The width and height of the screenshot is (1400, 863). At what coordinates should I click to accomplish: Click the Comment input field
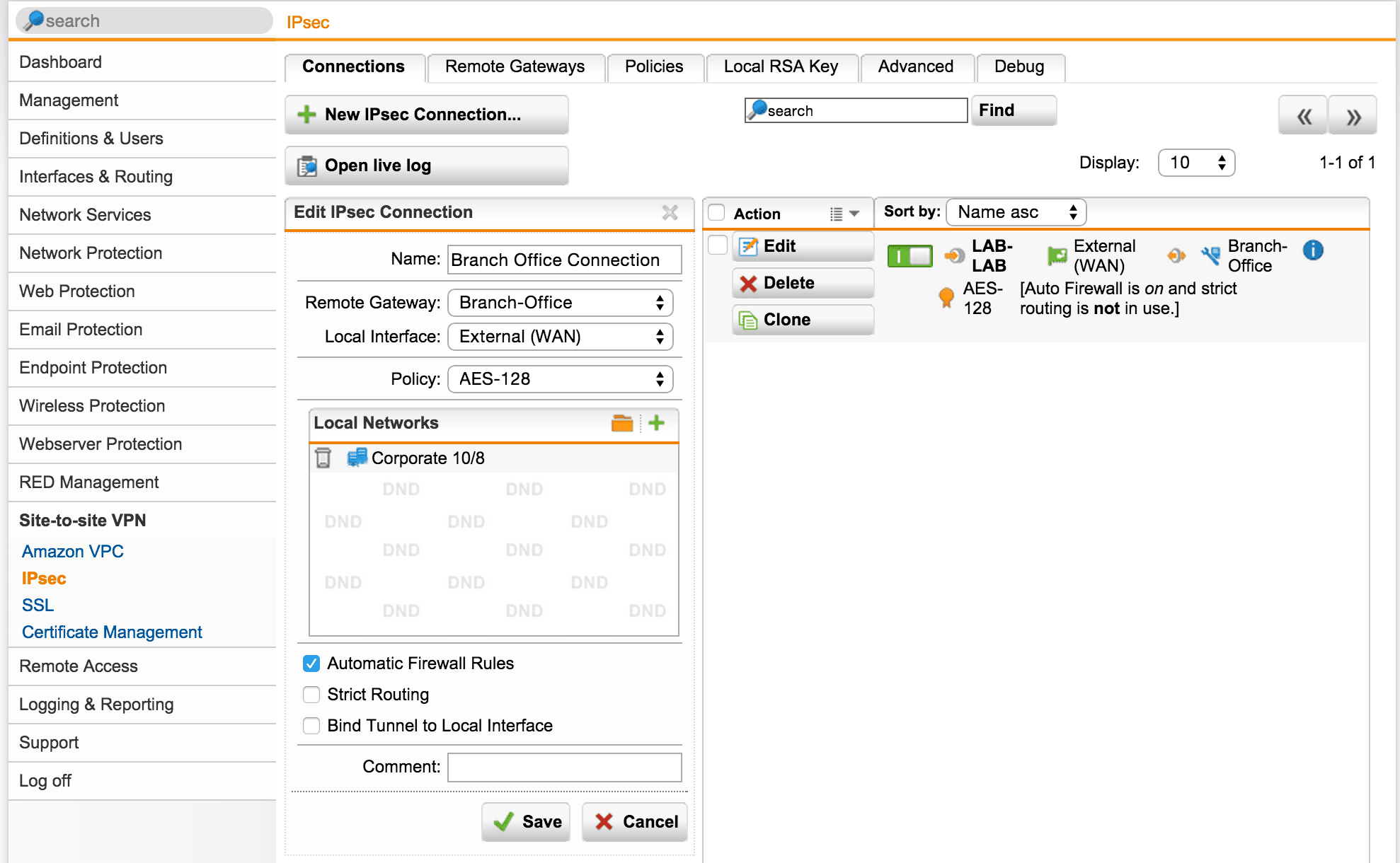pyautogui.click(x=565, y=768)
